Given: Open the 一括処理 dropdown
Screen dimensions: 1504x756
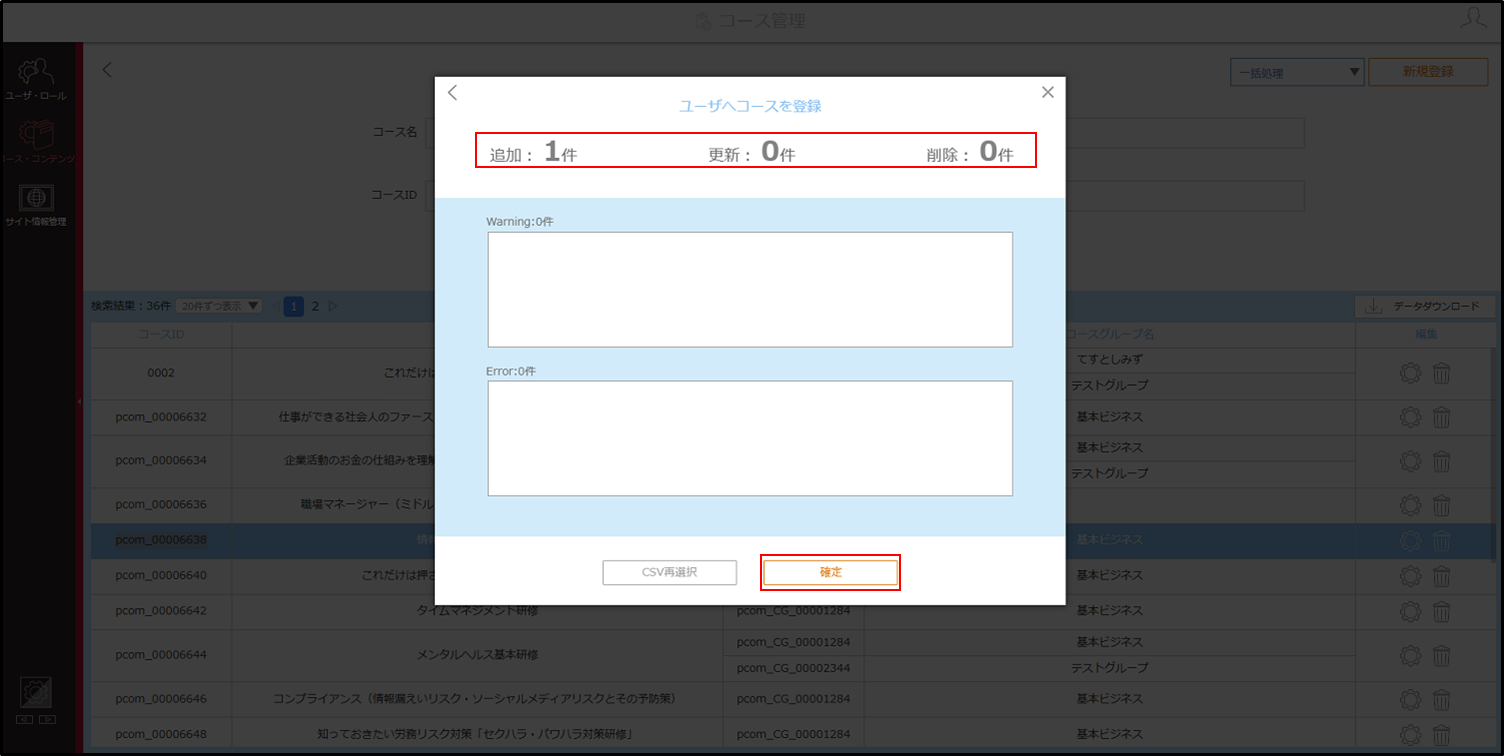Looking at the screenshot, I should click(x=1297, y=72).
